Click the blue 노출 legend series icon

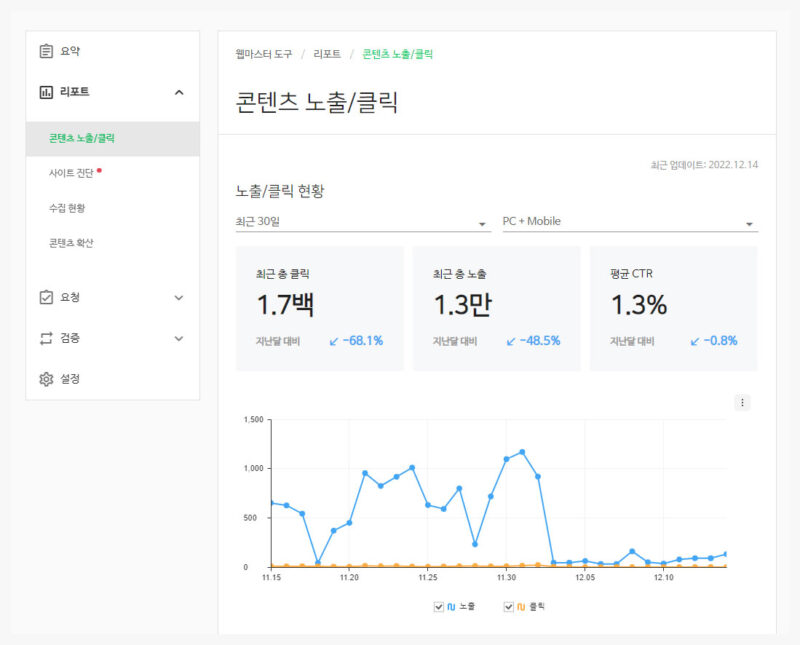pos(451,607)
